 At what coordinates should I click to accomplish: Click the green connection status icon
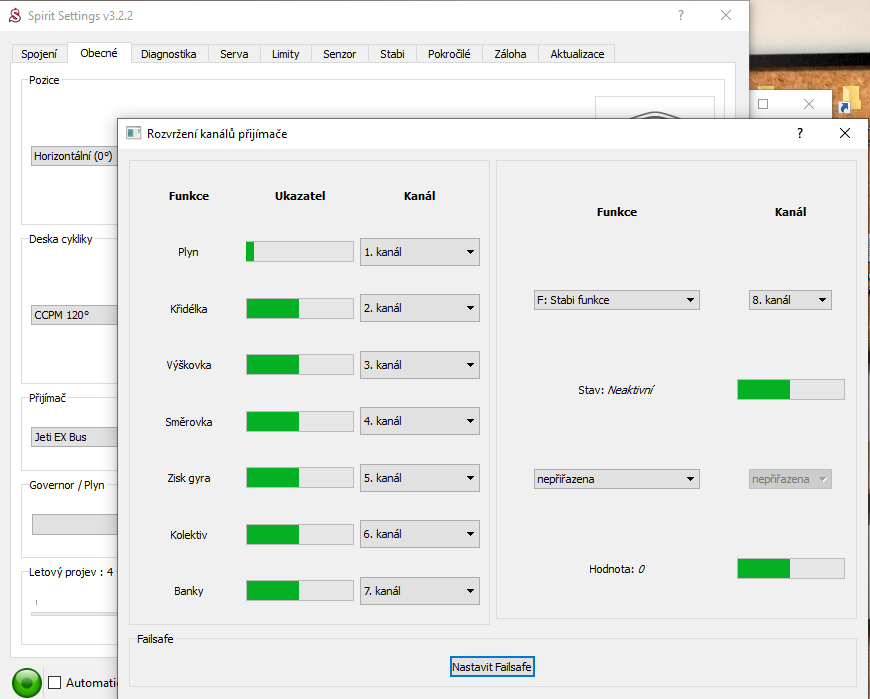(26, 682)
